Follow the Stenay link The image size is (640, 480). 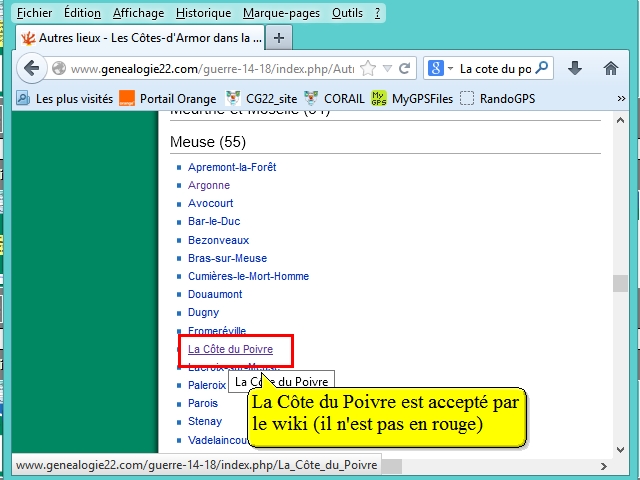(204, 421)
